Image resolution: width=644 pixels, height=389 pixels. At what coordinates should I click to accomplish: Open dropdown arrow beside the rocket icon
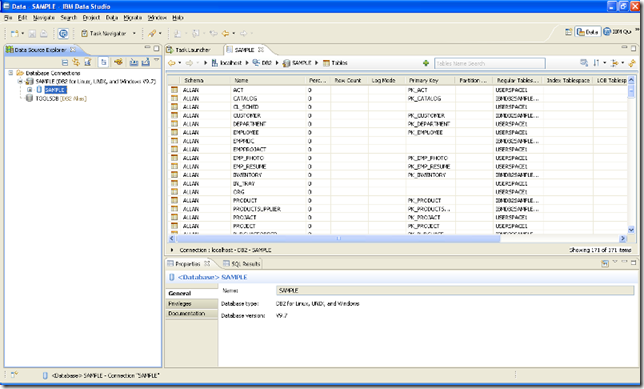tap(160, 33)
